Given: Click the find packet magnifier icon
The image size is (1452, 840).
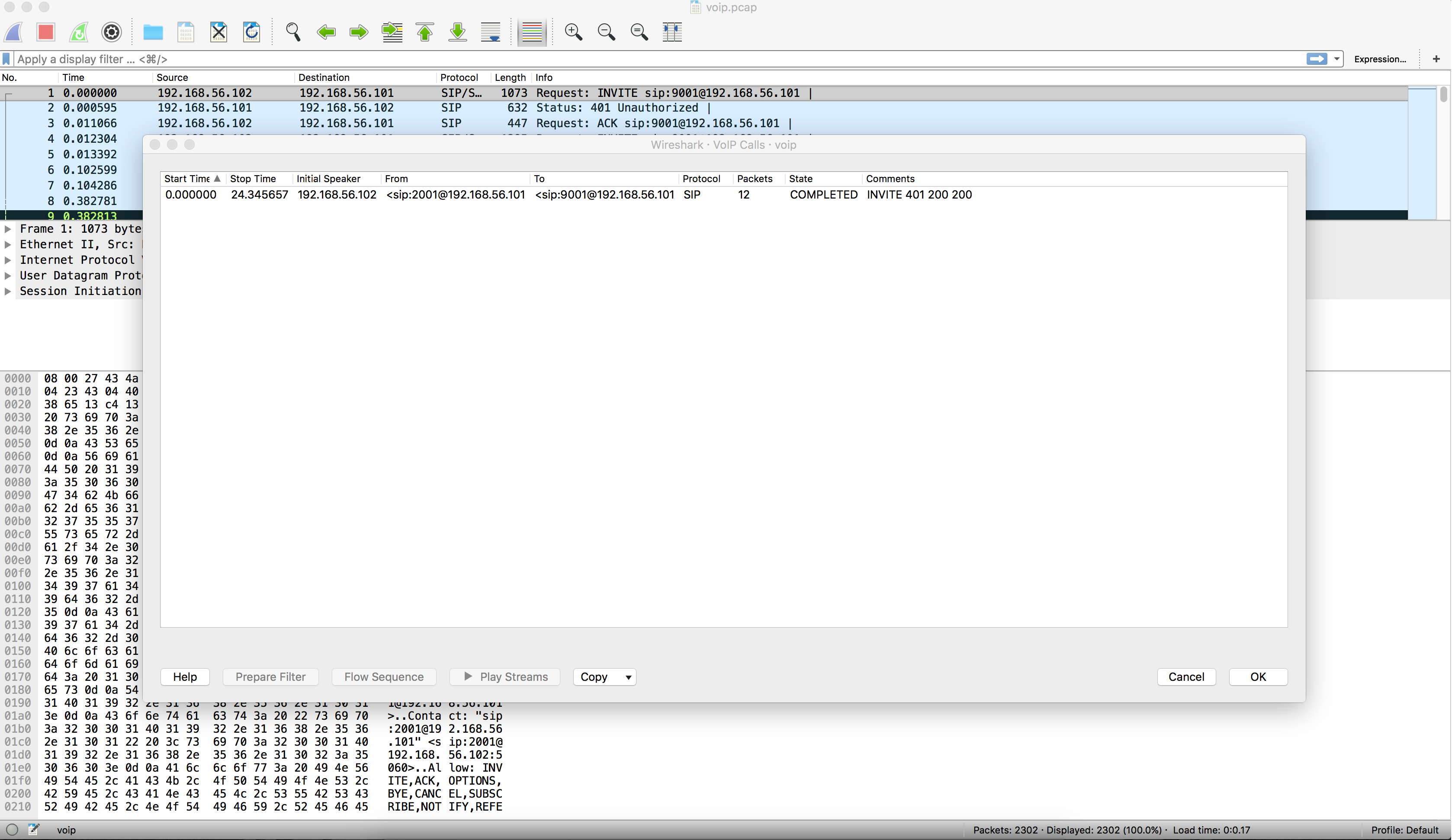Looking at the screenshot, I should 293,32.
